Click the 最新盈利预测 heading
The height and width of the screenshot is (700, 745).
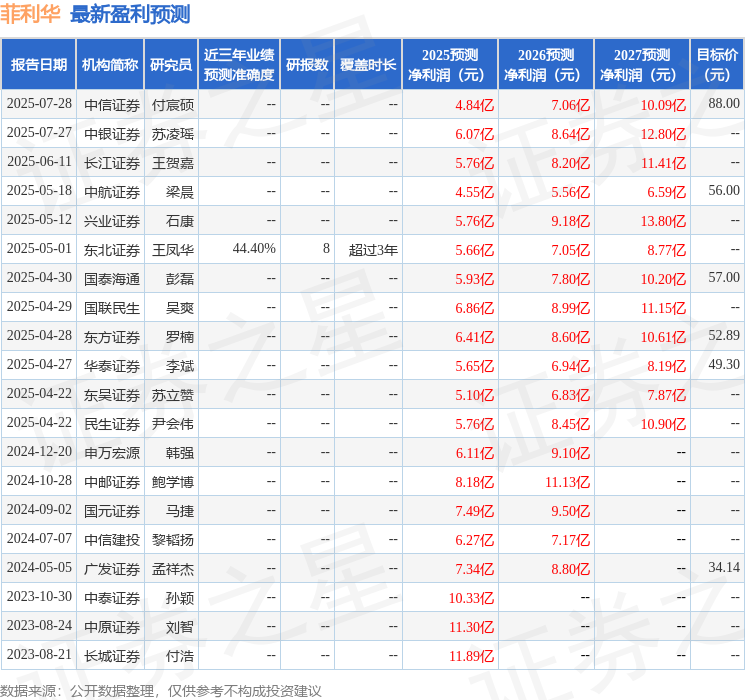pos(130,14)
